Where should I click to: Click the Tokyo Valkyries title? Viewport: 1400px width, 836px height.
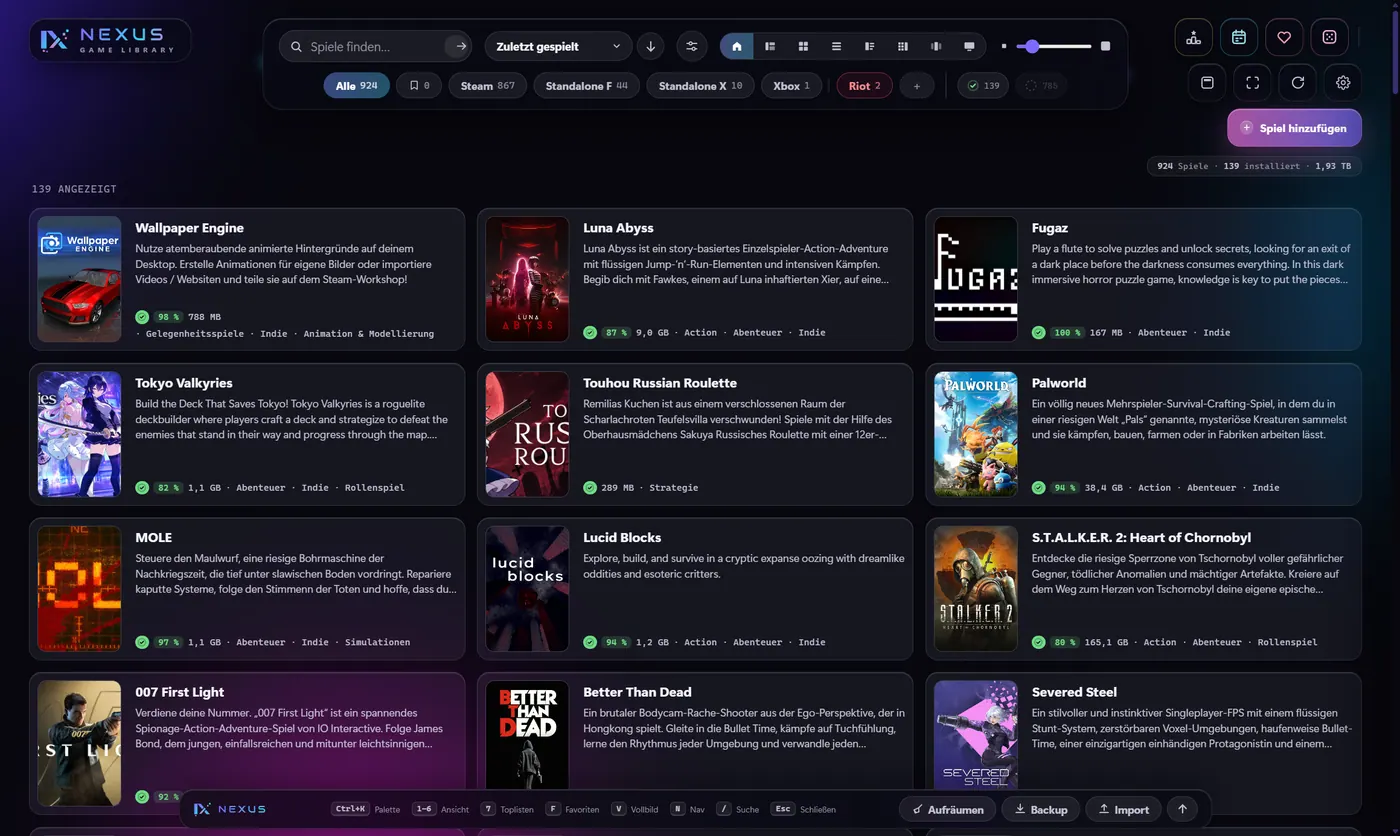tap(184, 383)
